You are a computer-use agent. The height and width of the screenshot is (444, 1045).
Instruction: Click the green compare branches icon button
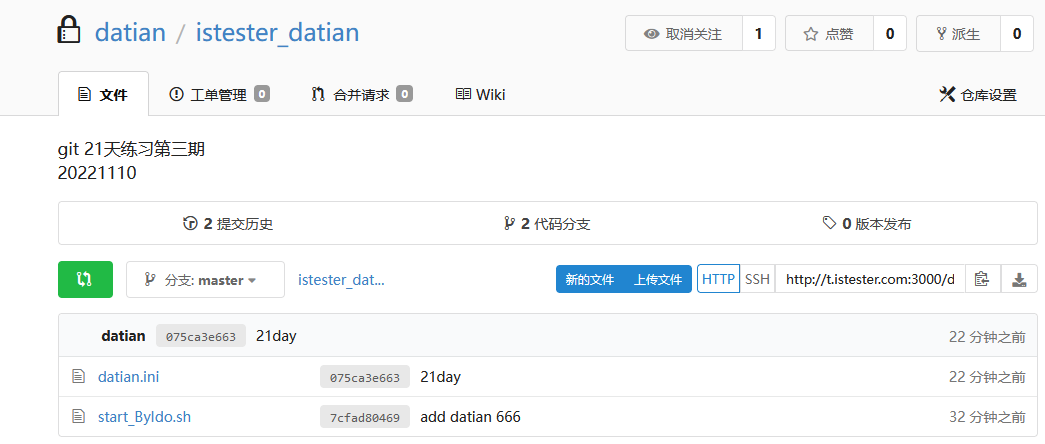coord(85,279)
